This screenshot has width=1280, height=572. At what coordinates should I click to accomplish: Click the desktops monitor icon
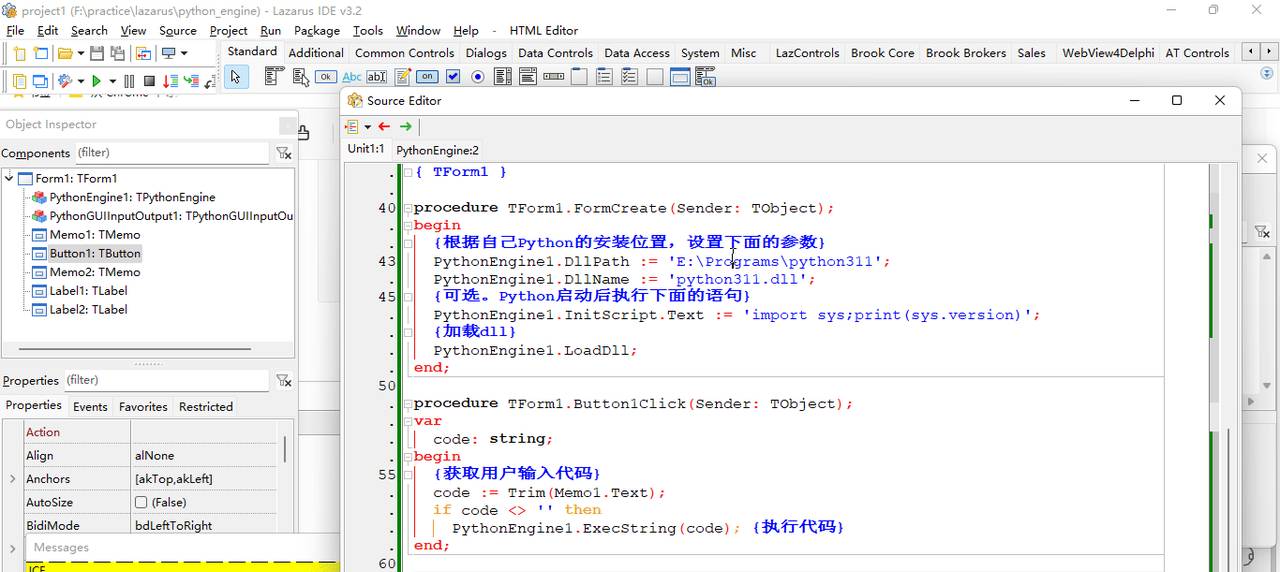[168, 53]
